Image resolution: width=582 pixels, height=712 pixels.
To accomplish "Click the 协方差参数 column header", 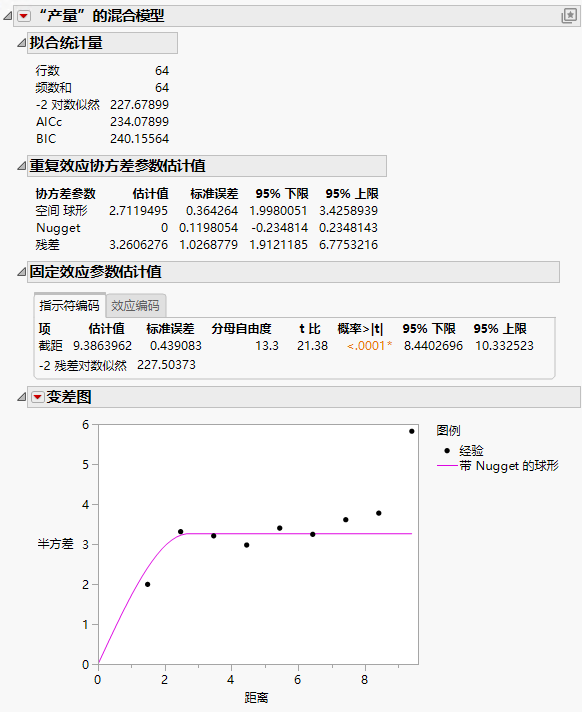I will click(x=66, y=194).
